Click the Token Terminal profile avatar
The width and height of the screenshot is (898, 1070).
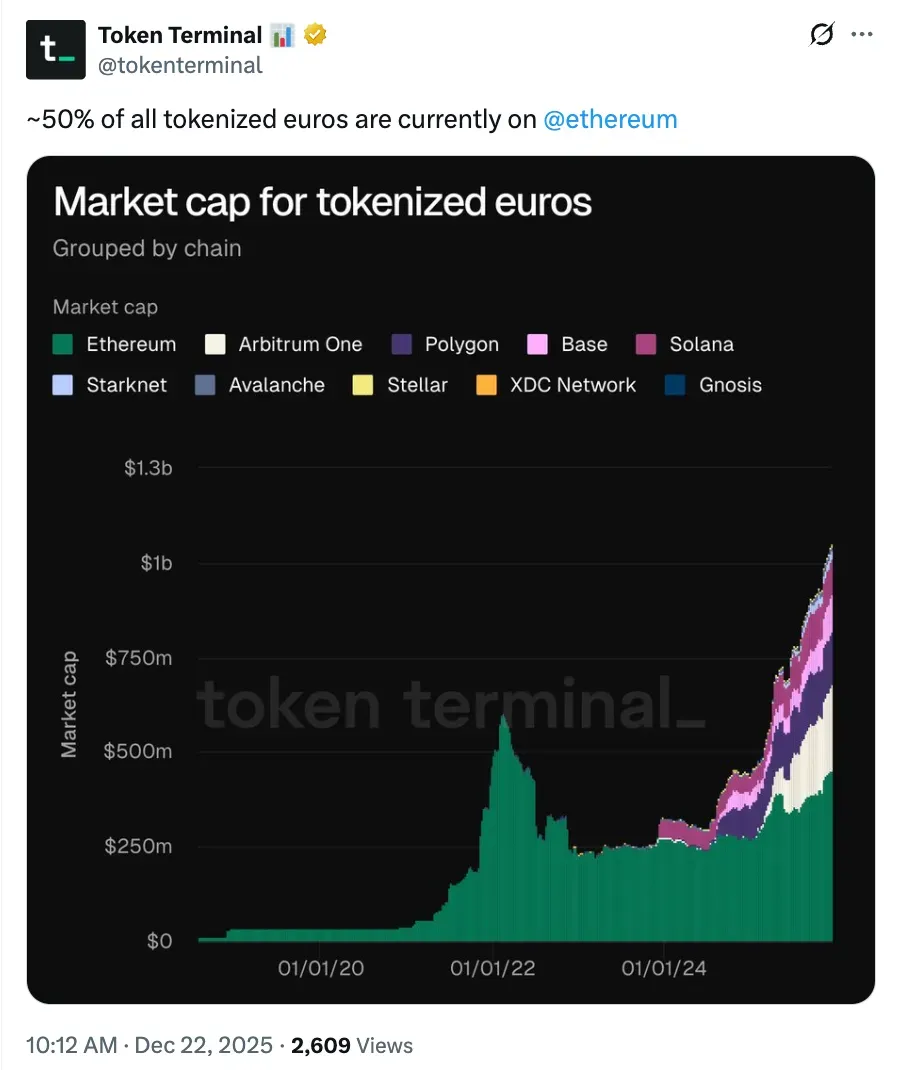pyautogui.click(x=56, y=49)
